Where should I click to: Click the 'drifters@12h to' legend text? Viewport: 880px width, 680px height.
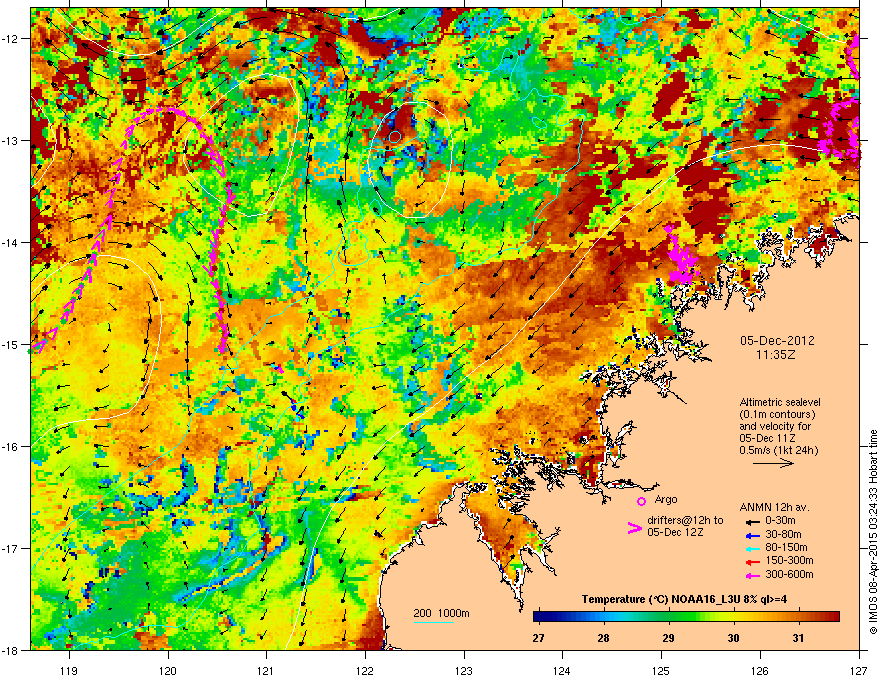tap(685, 521)
